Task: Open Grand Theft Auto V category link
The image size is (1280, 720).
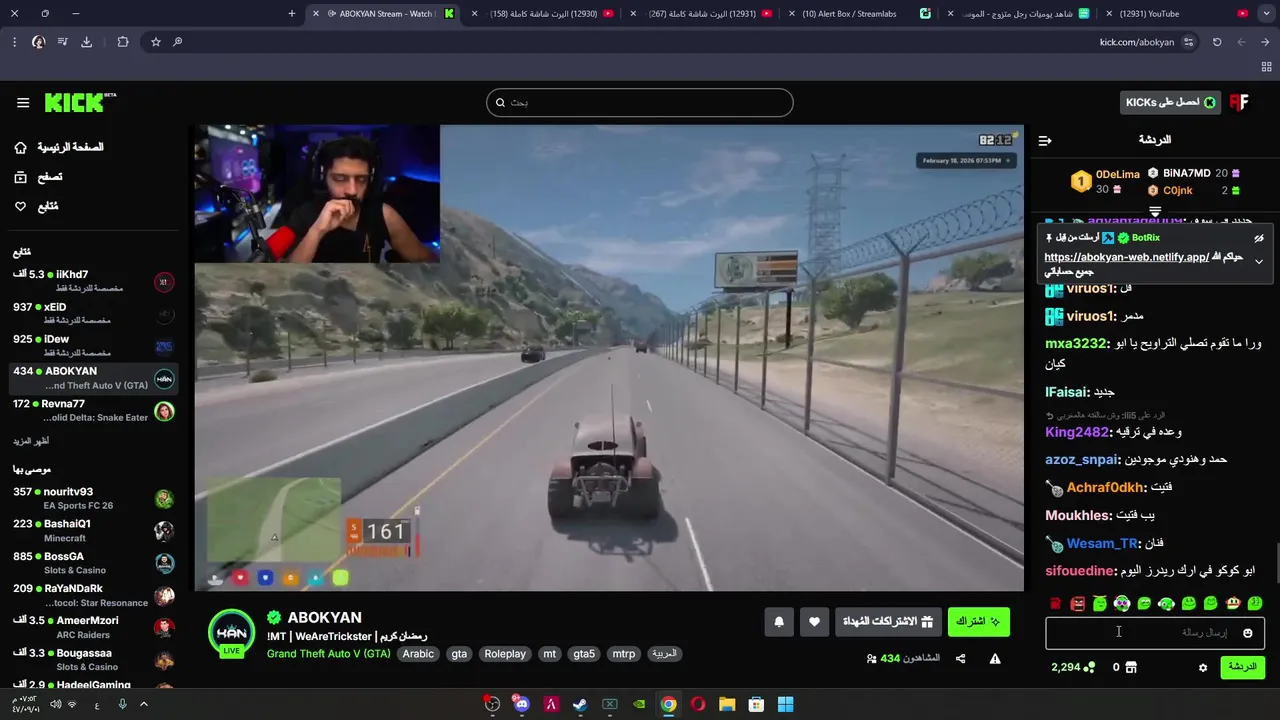Action: pyautogui.click(x=328, y=654)
